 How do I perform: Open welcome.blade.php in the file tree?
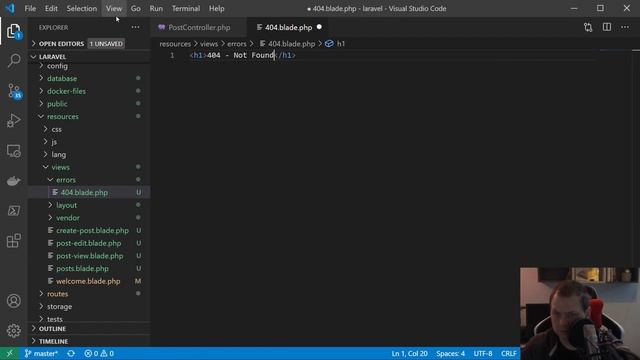[88, 281]
